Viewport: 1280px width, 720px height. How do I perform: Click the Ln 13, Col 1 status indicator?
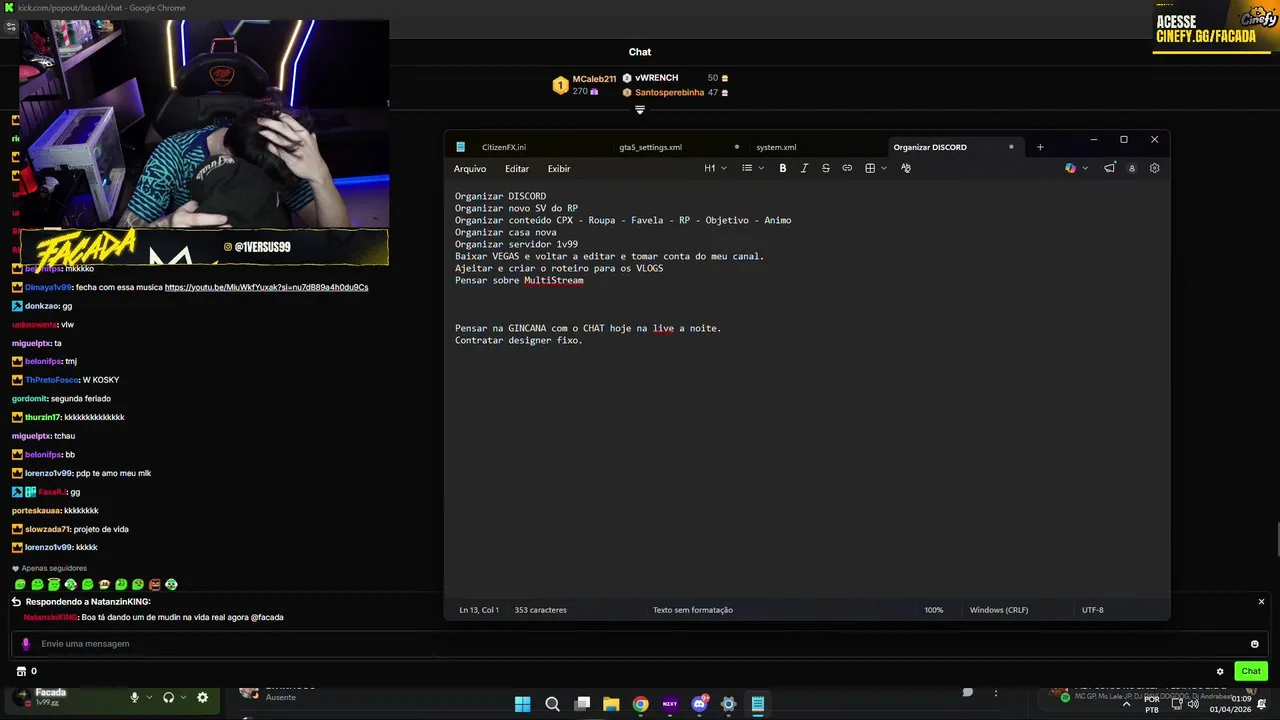(x=479, y=610)
